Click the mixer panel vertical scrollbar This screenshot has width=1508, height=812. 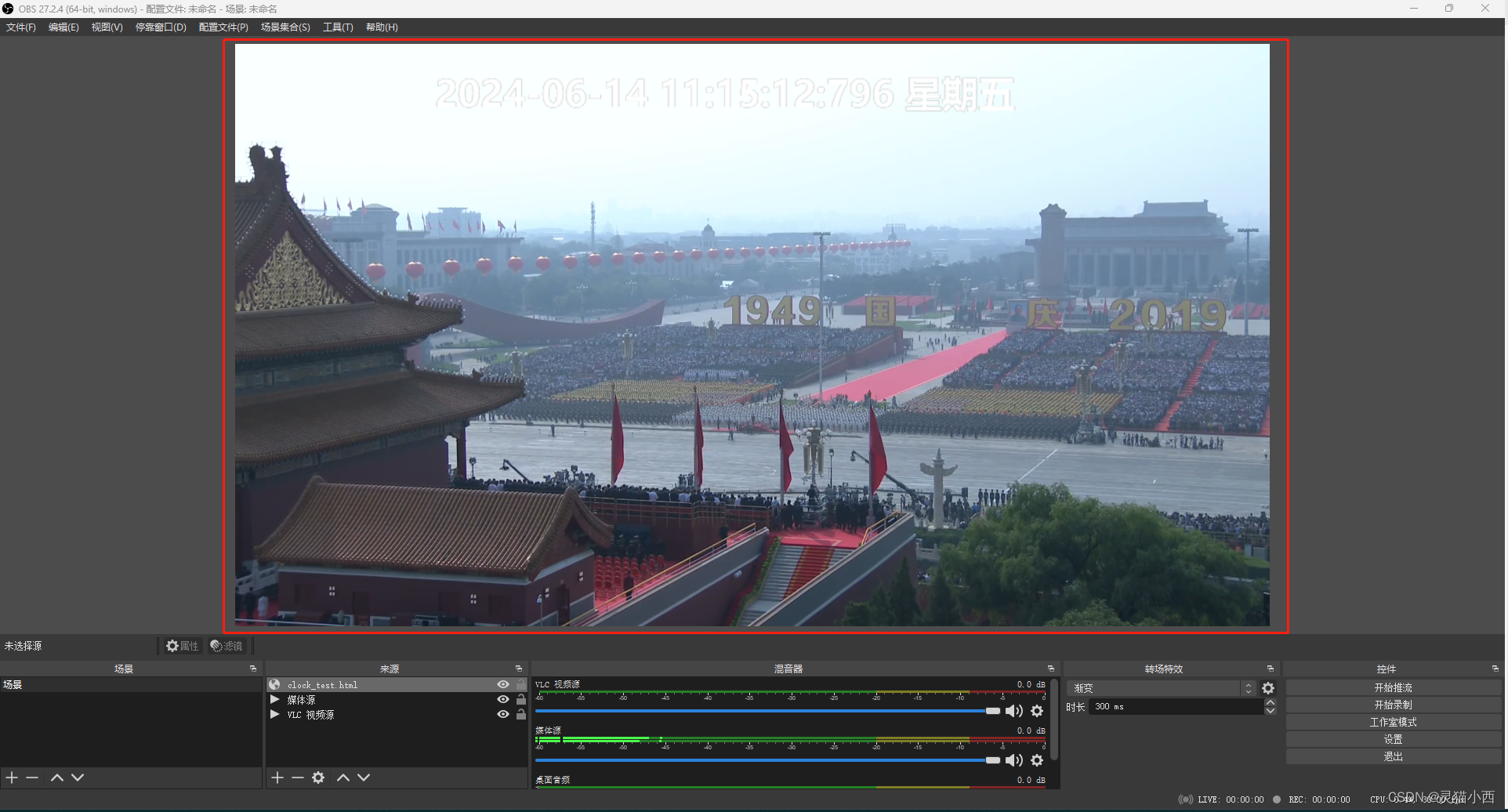click(x=1054, y=720)
